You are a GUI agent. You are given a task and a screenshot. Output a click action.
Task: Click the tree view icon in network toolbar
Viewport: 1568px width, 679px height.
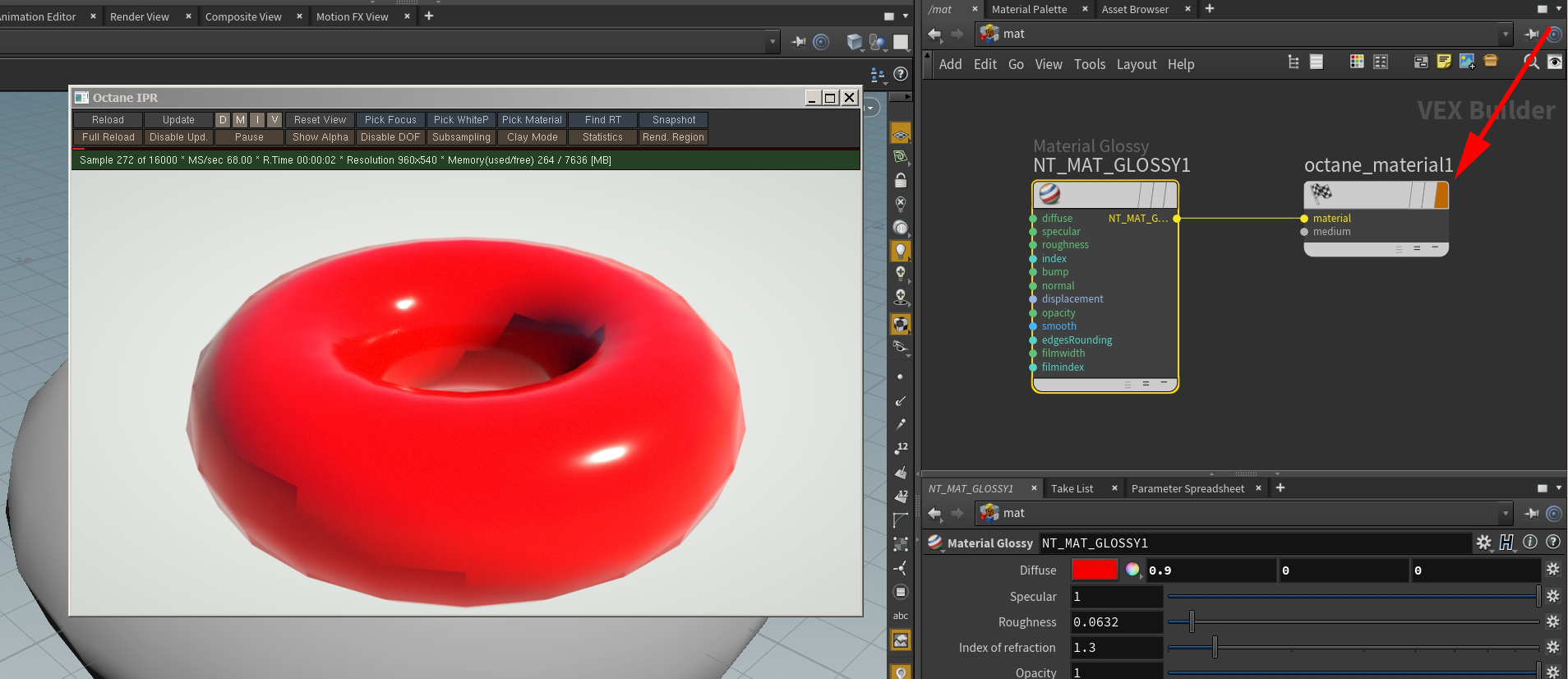point(1294,62)
